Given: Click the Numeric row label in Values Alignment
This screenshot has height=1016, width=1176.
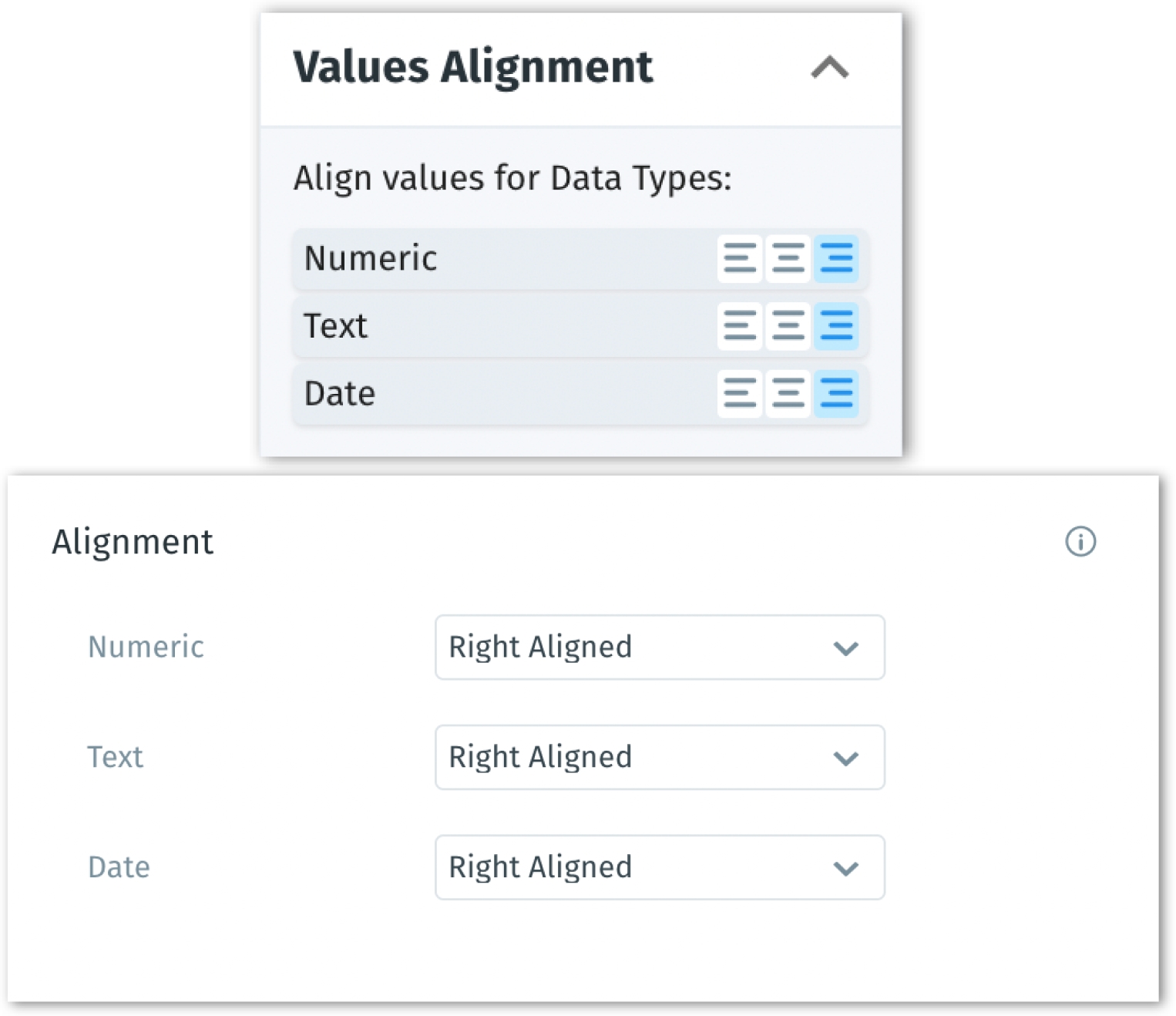Looking at the screenshot, I should (x=371, y=258).
